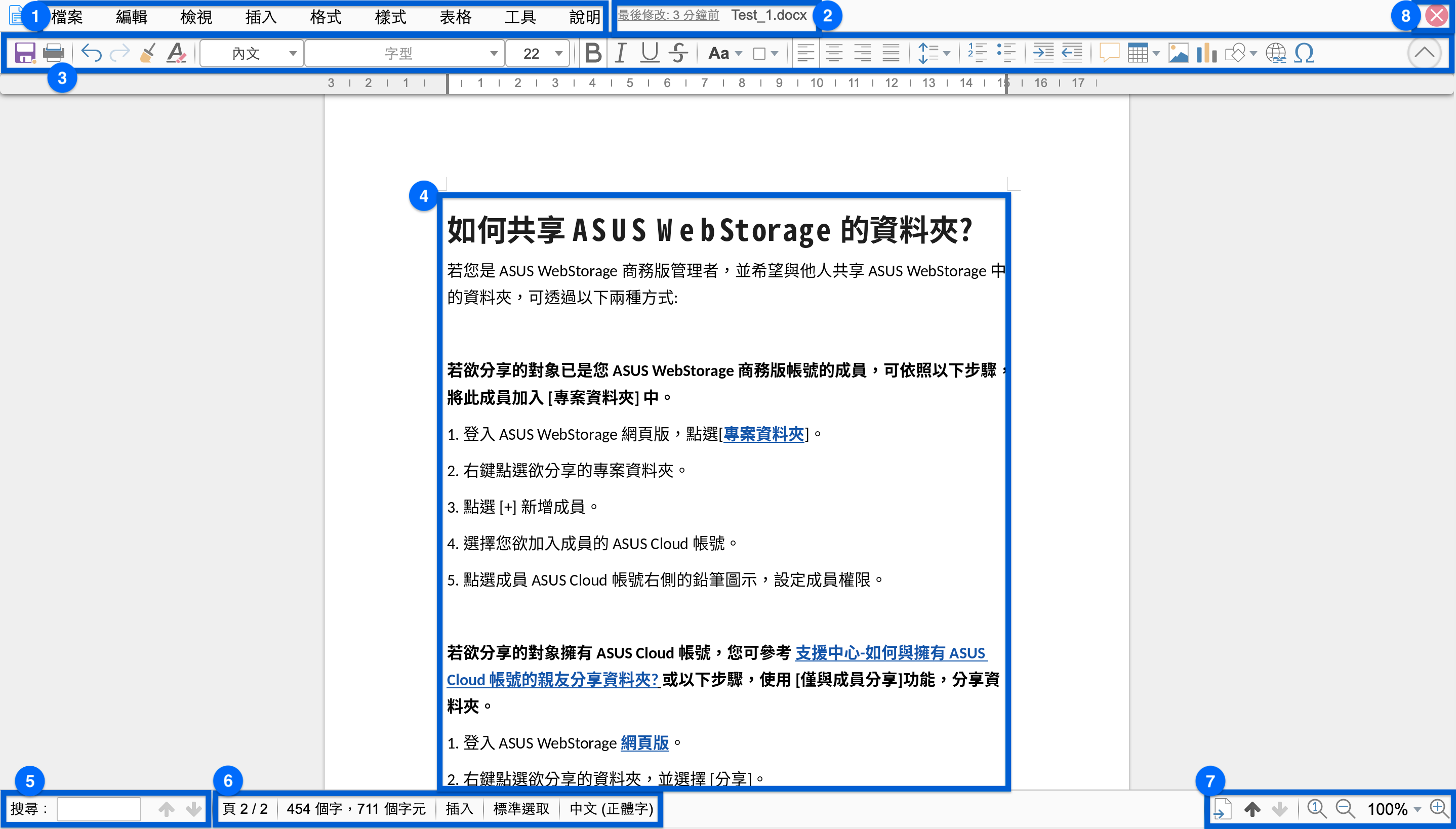Decrease paragraph indent
This screenshot has width=1456, height=829.
click(x=1072, y=53)
